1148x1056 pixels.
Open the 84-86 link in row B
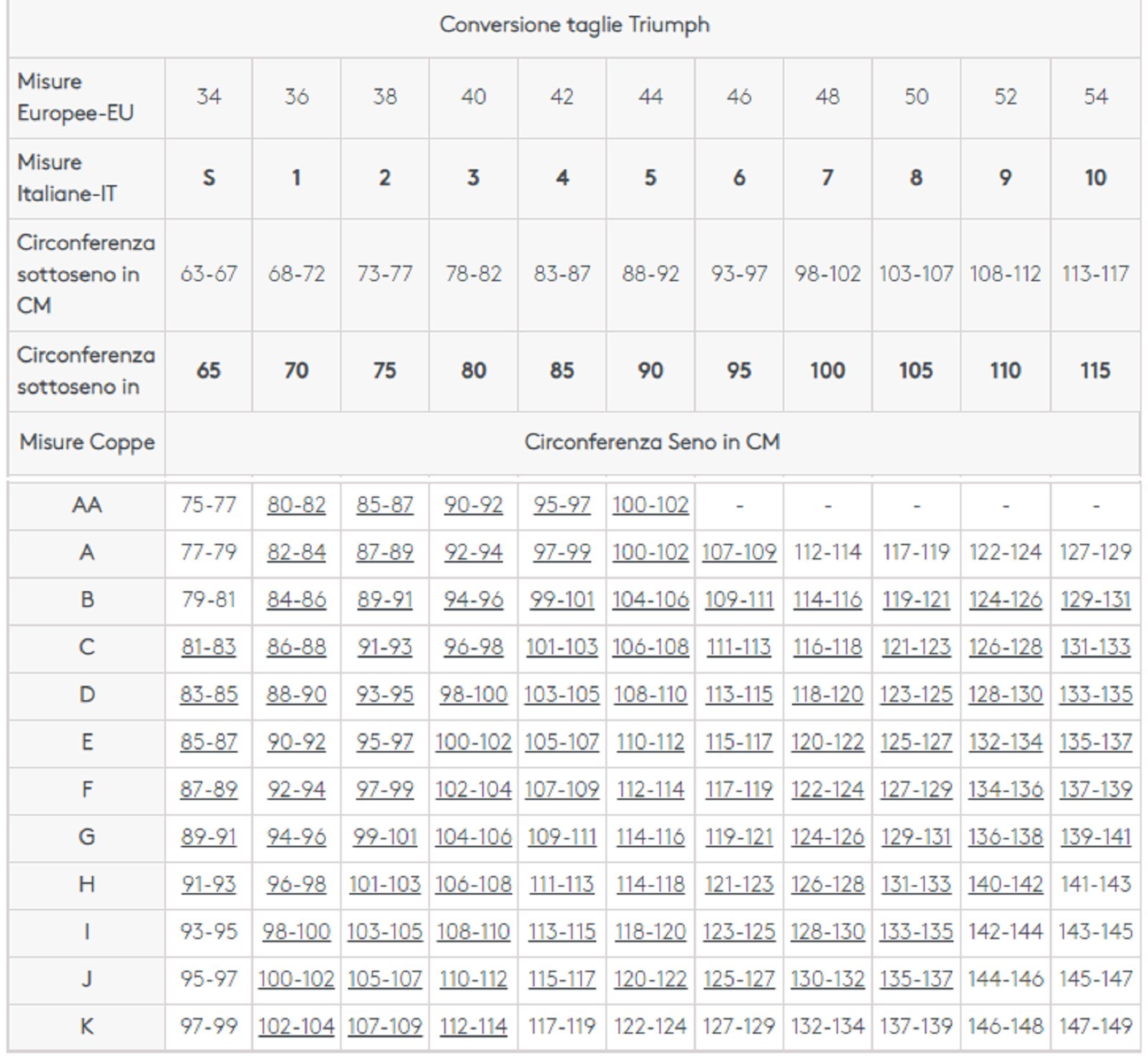pos(296,600)
